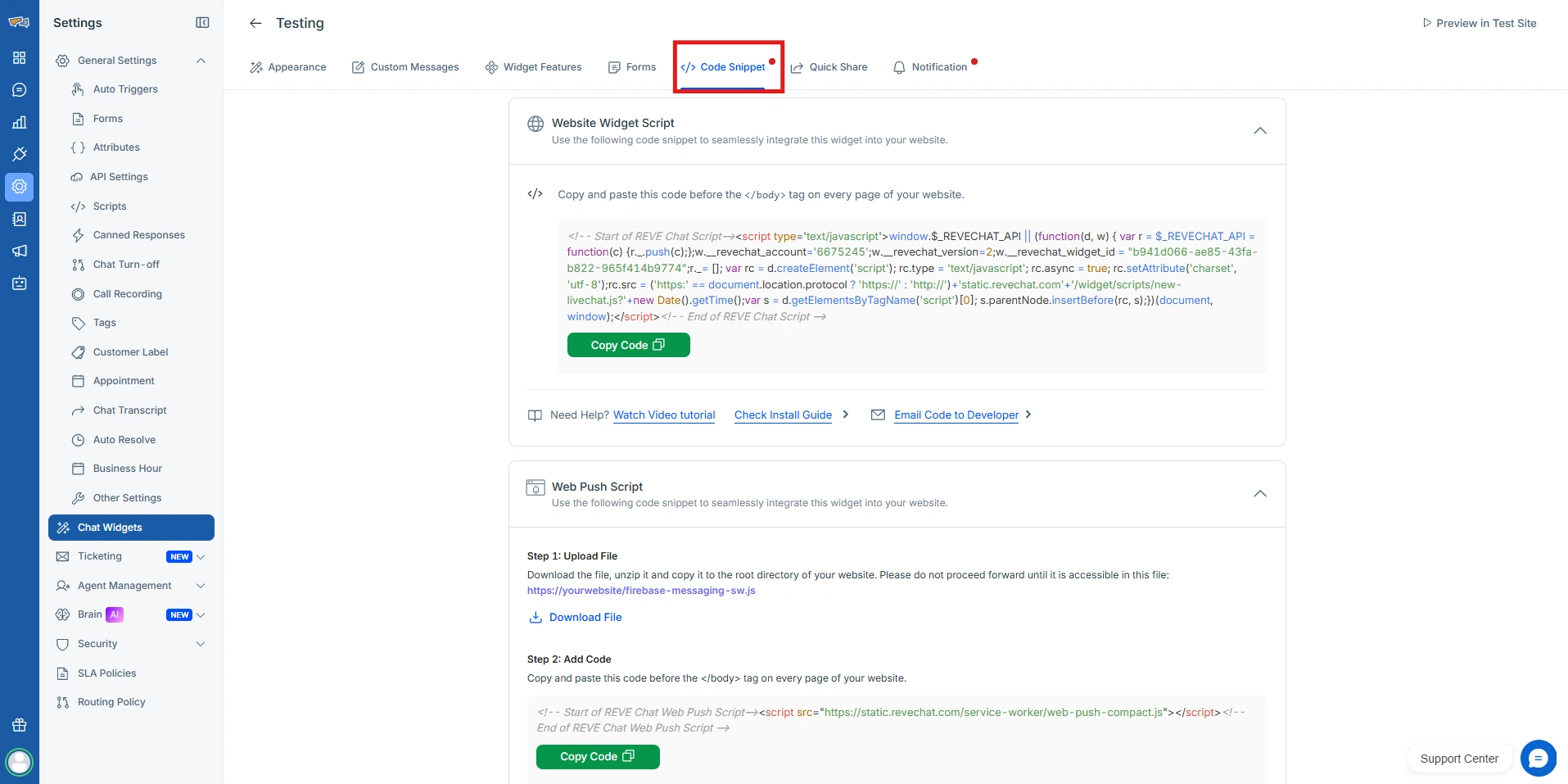Select Canned Responses in settings sidebar

coord(138,235)
